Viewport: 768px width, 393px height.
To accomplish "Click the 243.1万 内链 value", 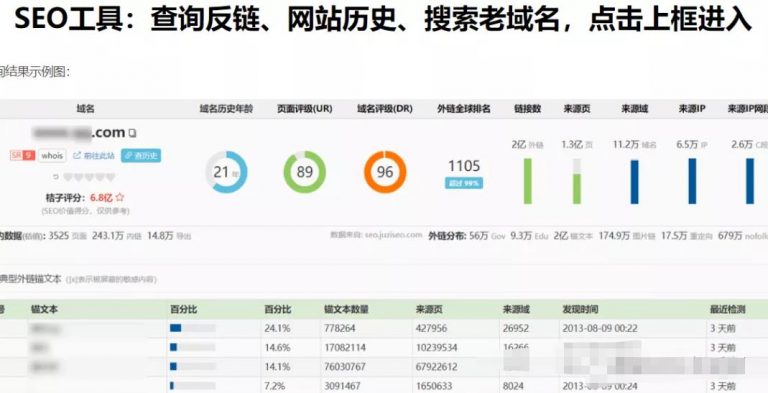I will (x=117, y=236).
